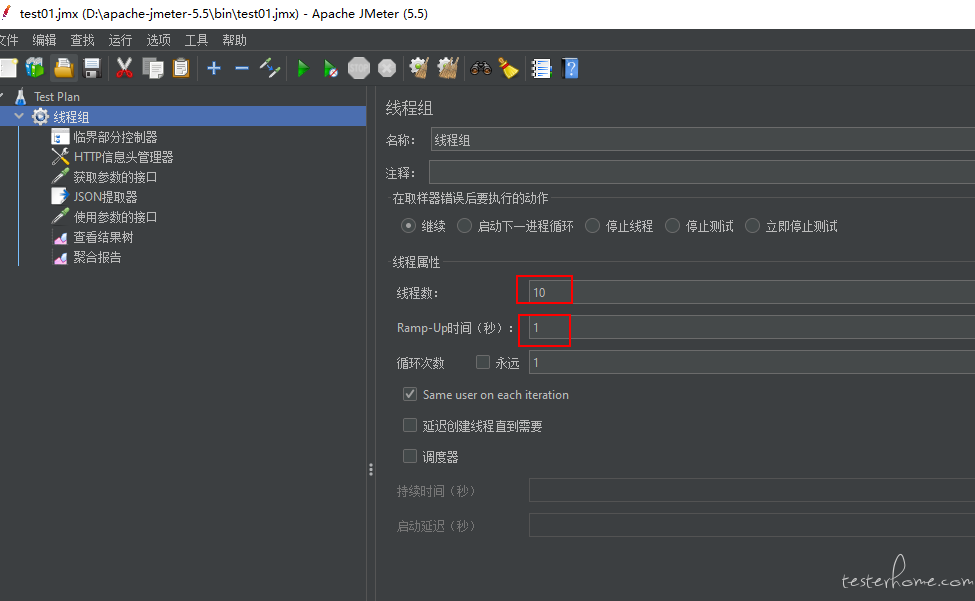Image resolution: width=975 pixels, height=601 pixels.
Task: Select 获取参数的接口 sampler
Action: tap(115, 177)
